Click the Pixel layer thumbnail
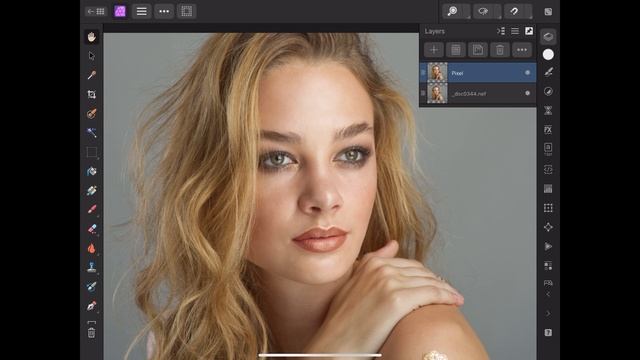 click(x=437, y=73)
